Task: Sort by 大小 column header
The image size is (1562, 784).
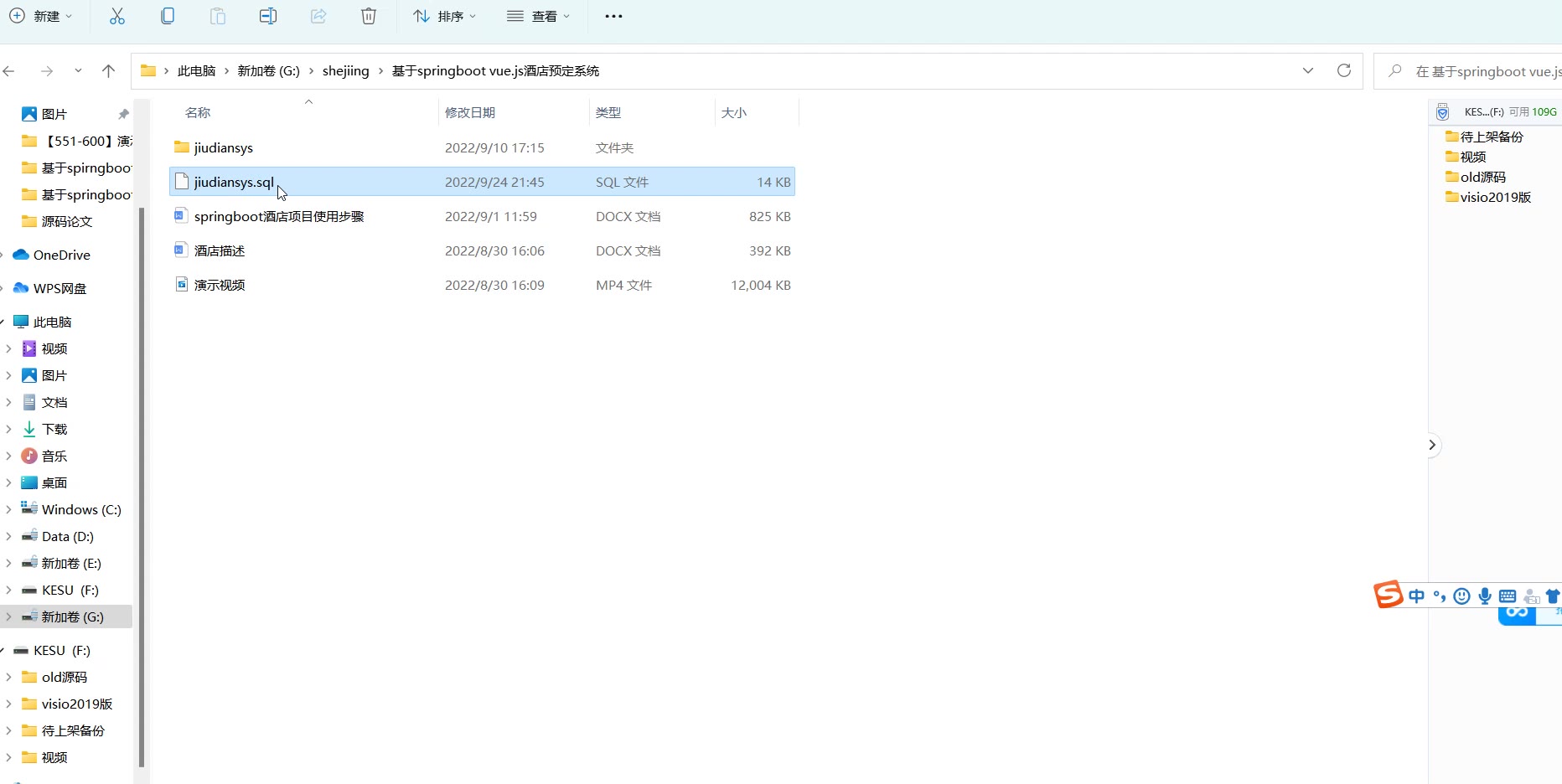Action: pos(734,112)
